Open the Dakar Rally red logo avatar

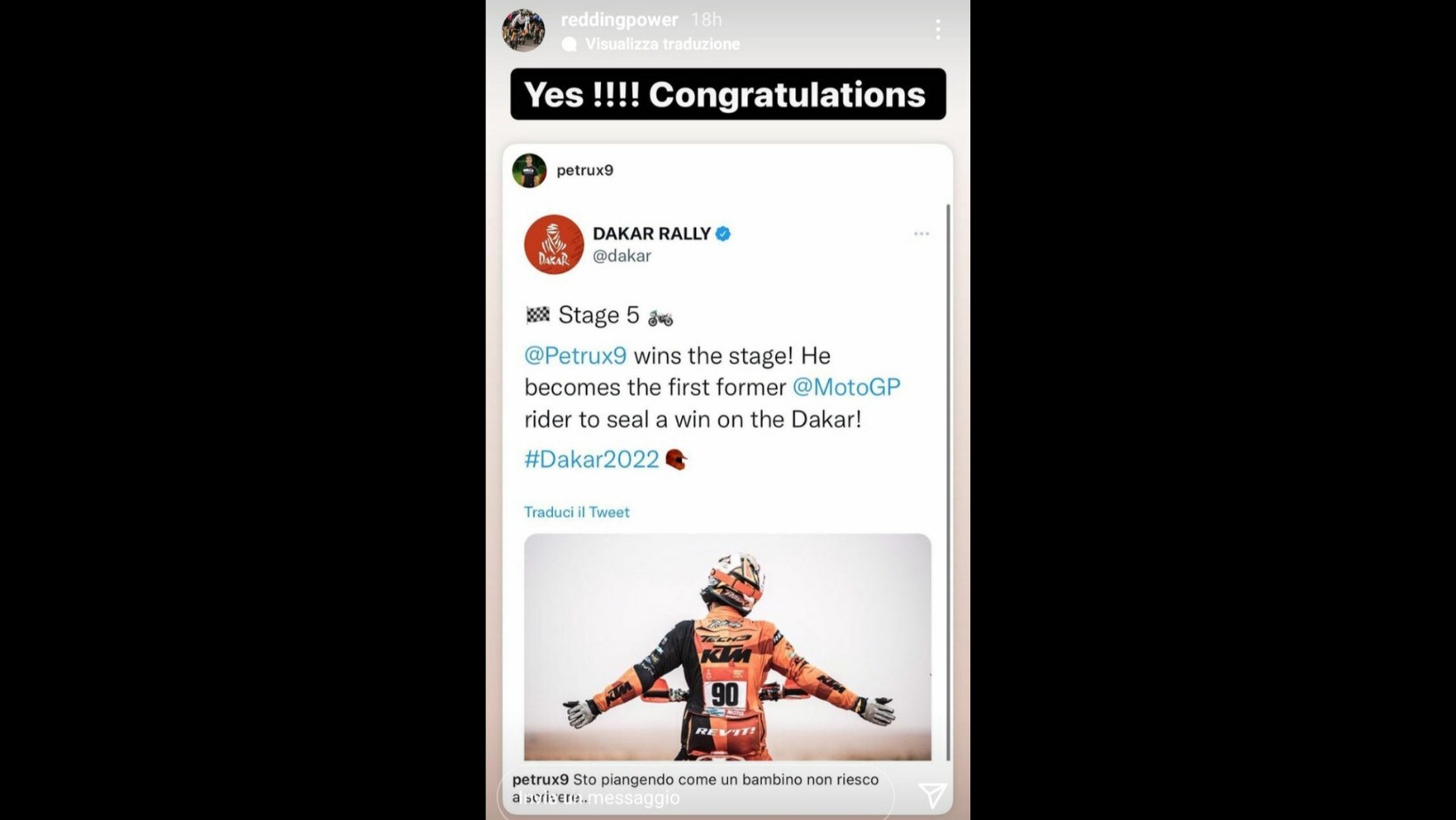pyautogui.click(x=554, y=244)
